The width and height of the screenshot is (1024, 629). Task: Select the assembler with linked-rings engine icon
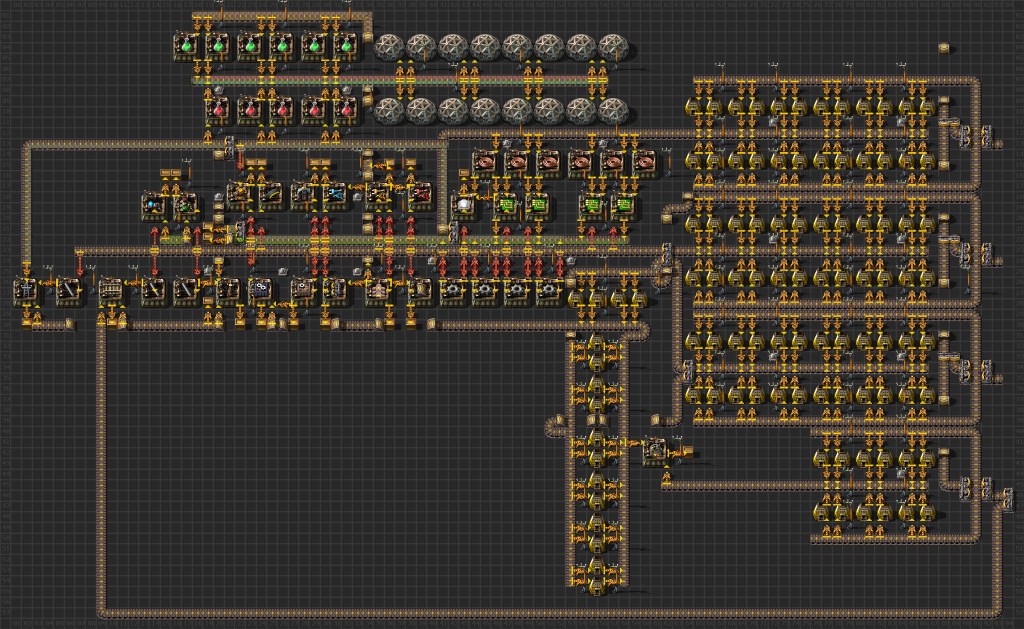coord(259,291)
